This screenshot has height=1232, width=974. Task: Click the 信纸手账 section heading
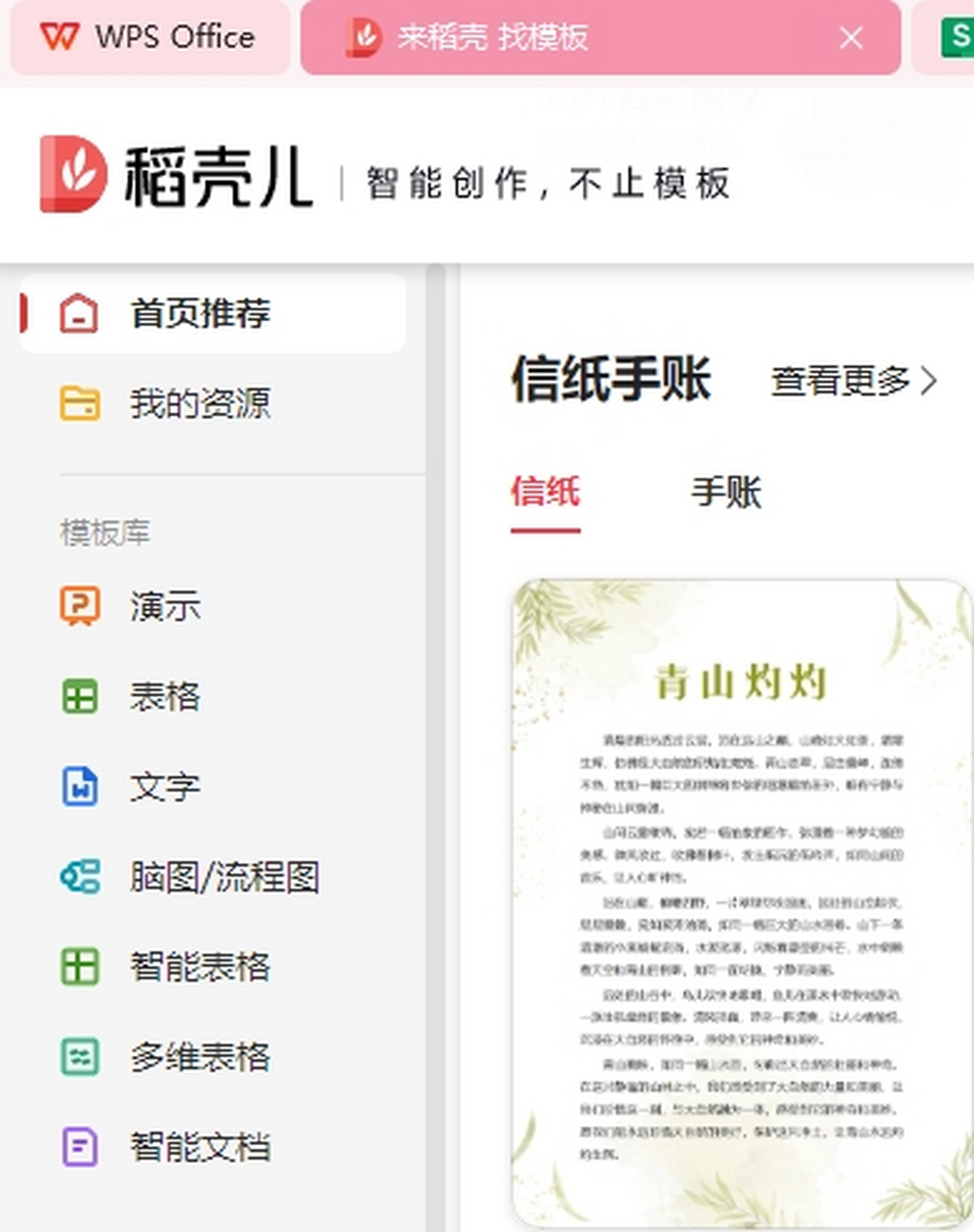tap(610, 381)
